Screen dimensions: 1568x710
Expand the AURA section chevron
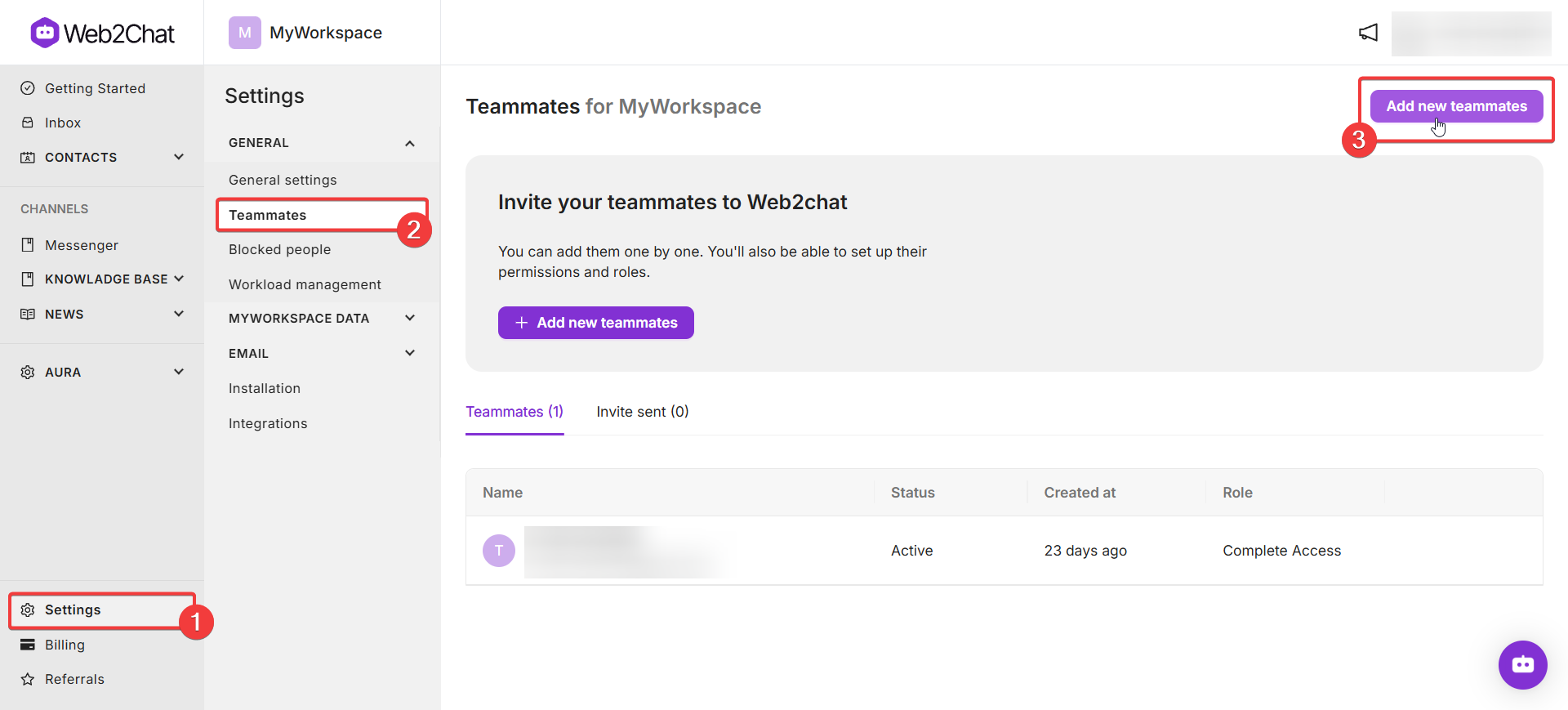(x=179, y=372)
